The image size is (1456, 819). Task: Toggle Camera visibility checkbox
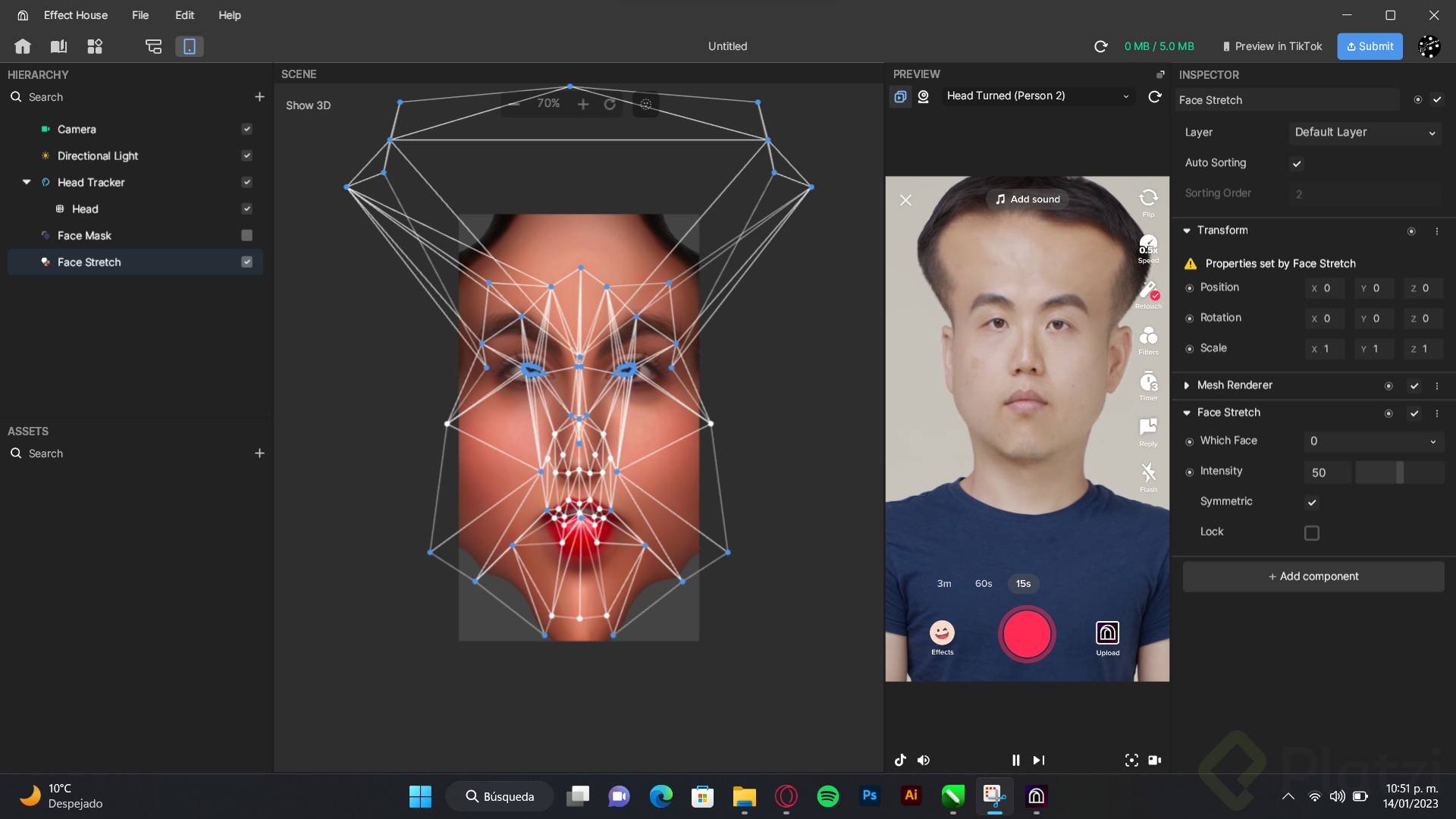(246, 129)
